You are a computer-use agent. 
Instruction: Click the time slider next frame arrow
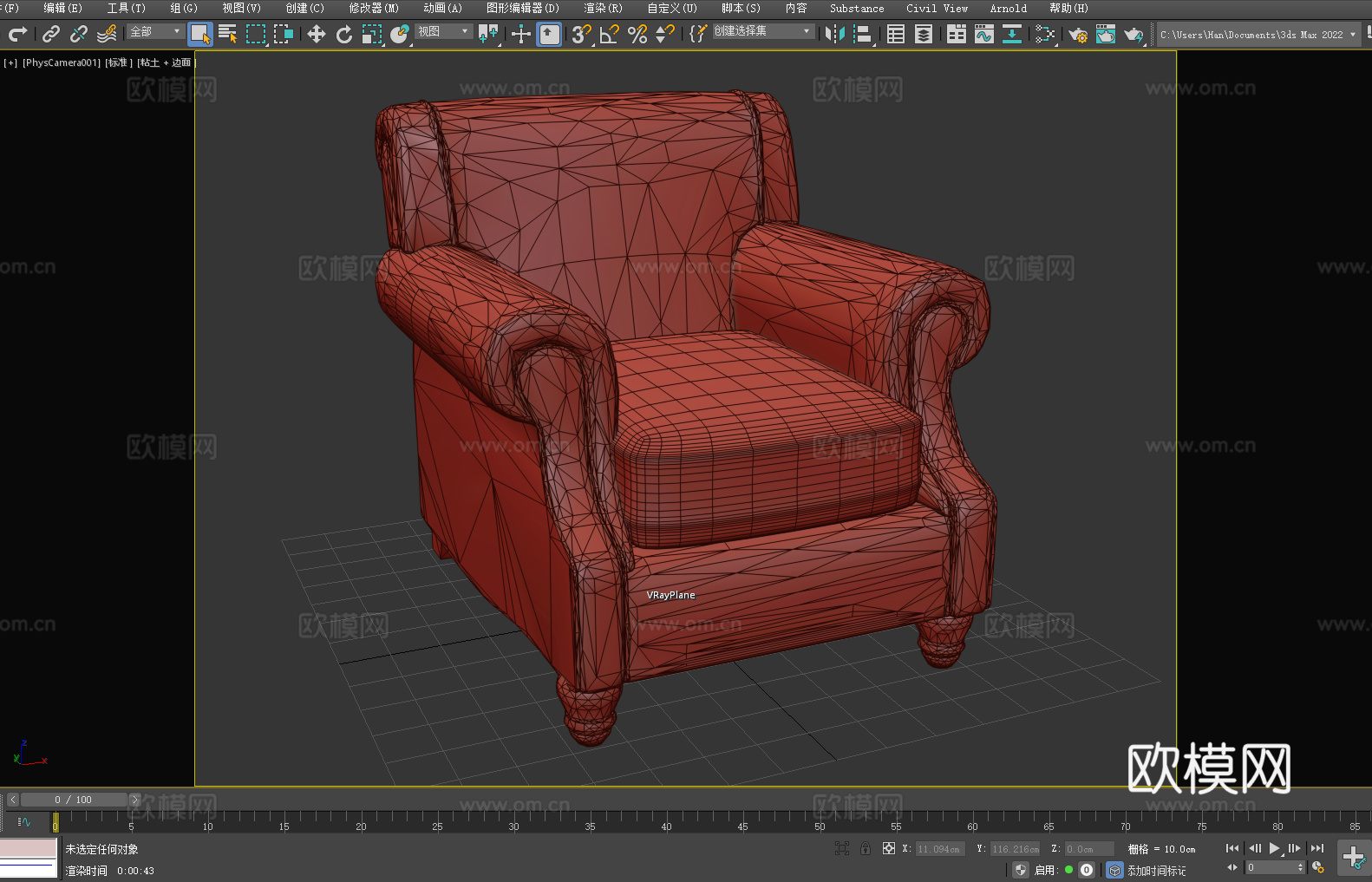click(134, 800)
